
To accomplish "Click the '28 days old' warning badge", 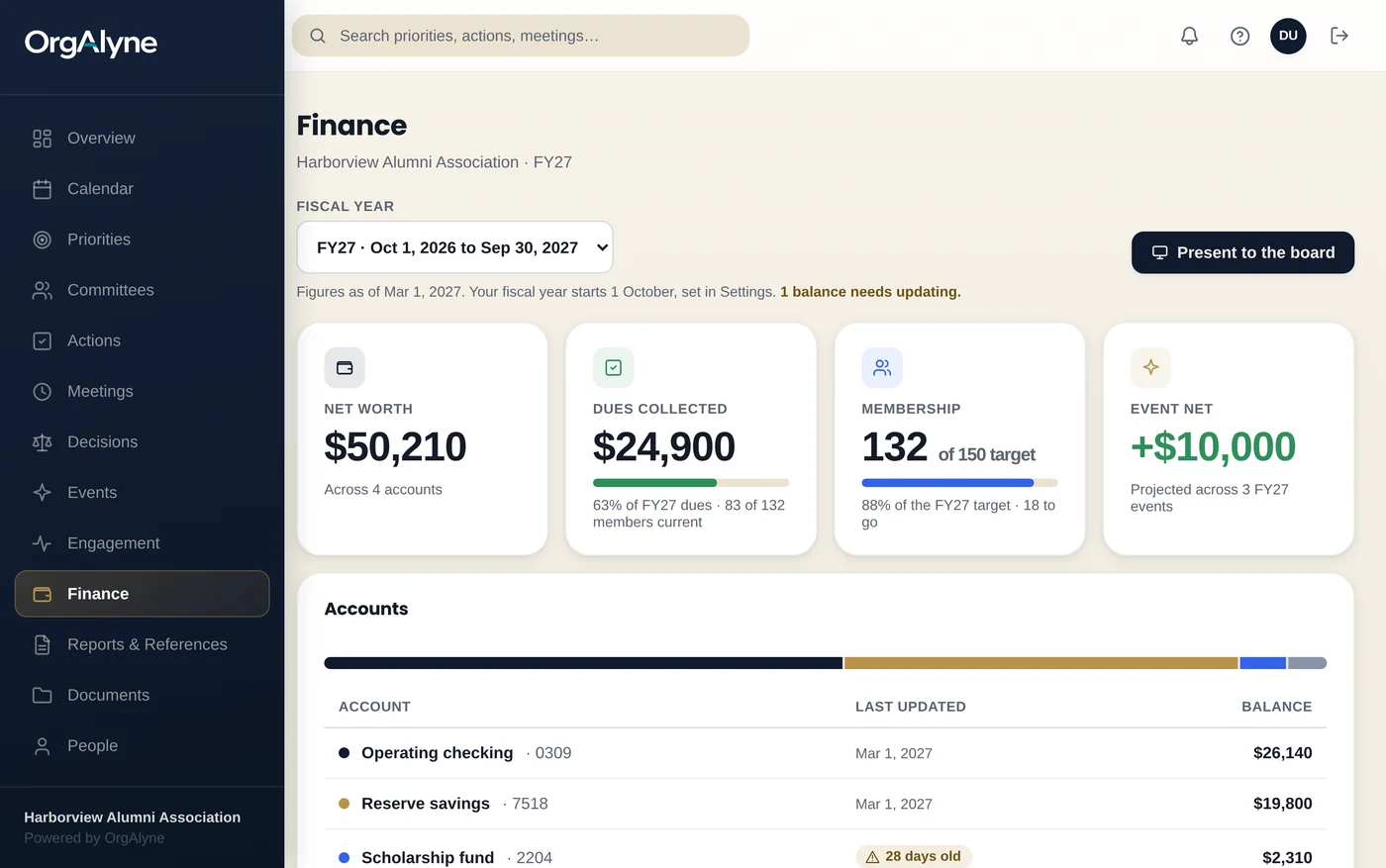I will tap(914, 856).
